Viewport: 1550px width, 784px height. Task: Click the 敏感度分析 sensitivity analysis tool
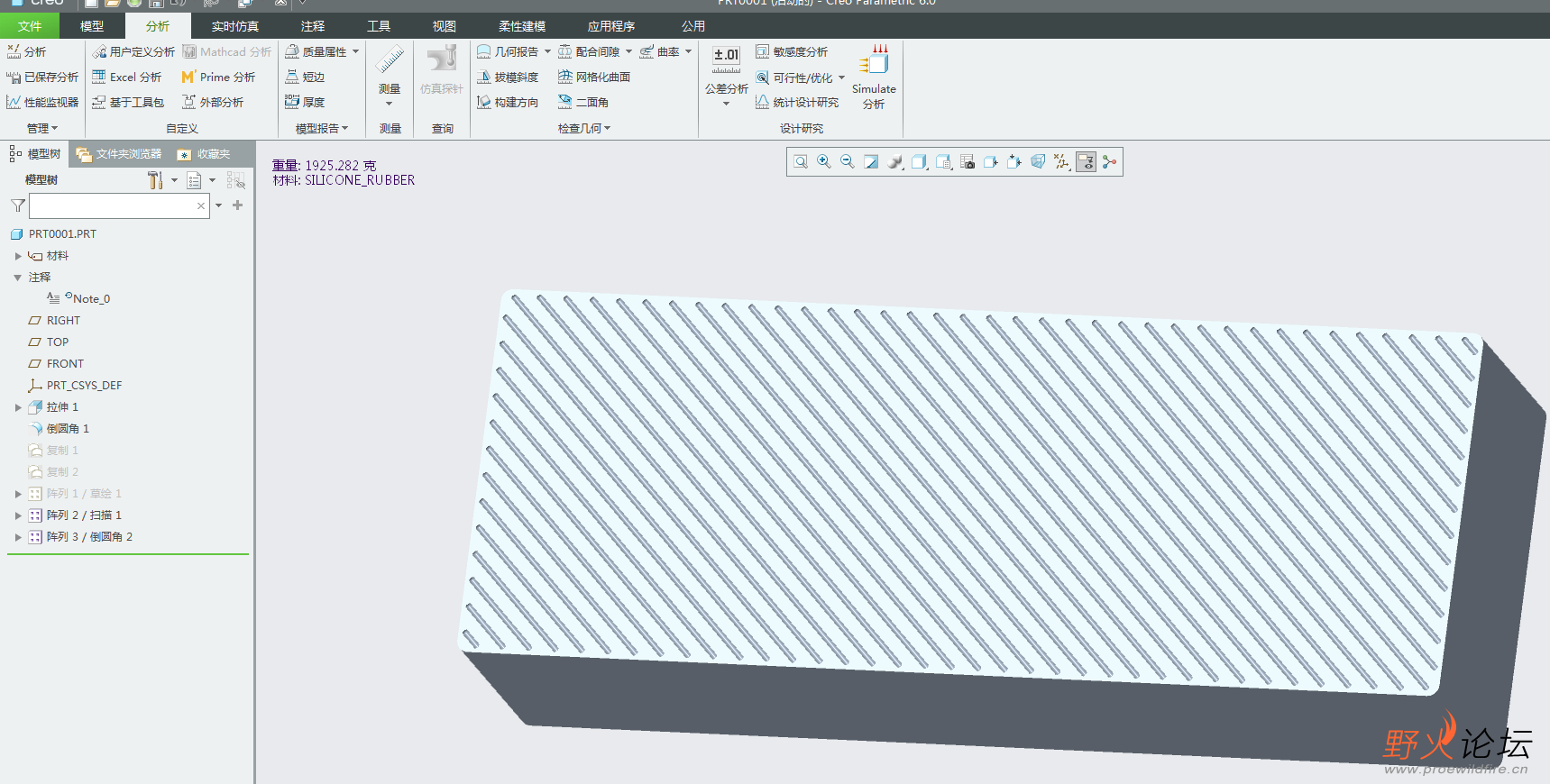[792, 52]
